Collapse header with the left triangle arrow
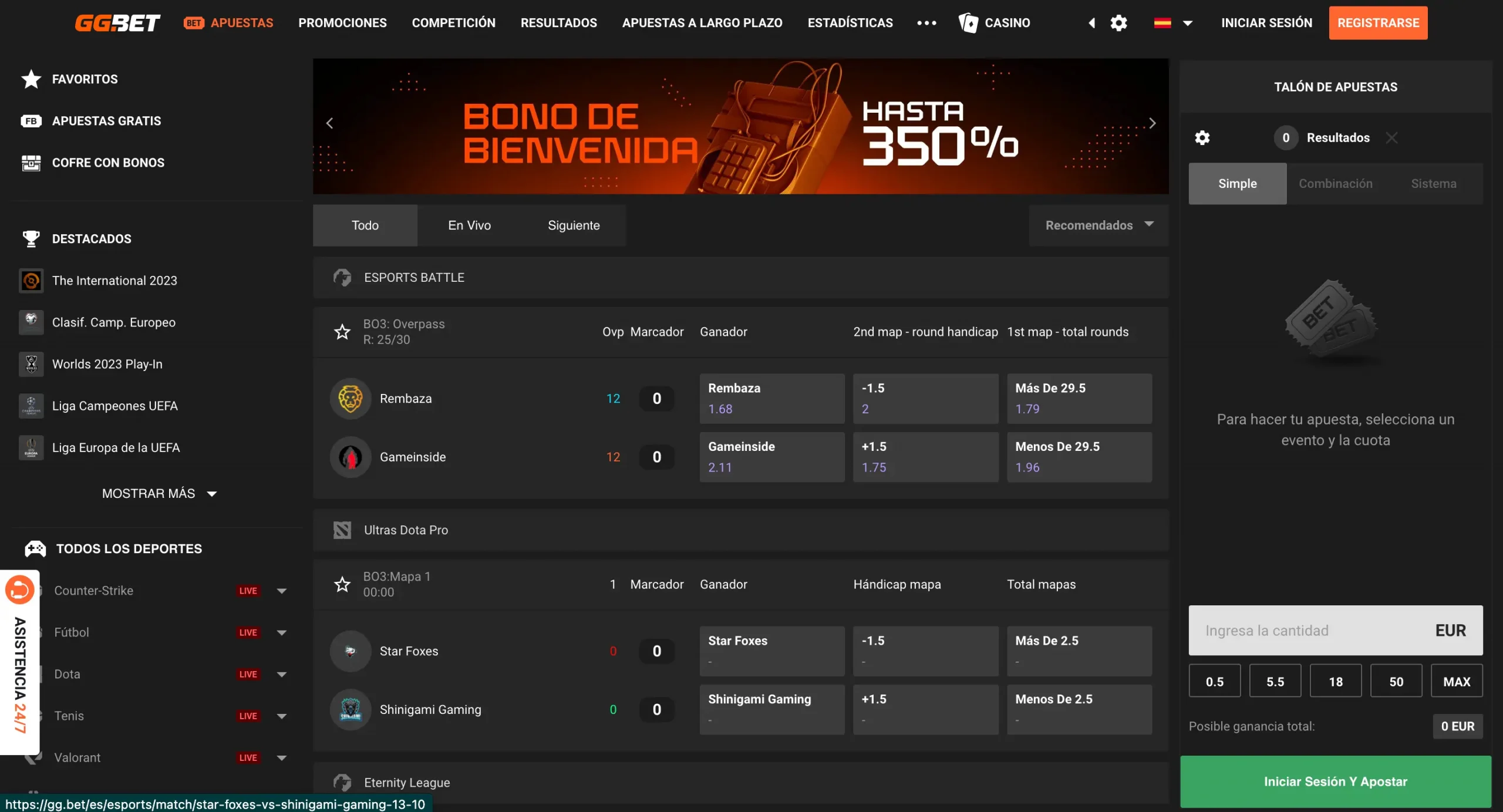Screen dimensions: 1503x812 point(1092,23)
